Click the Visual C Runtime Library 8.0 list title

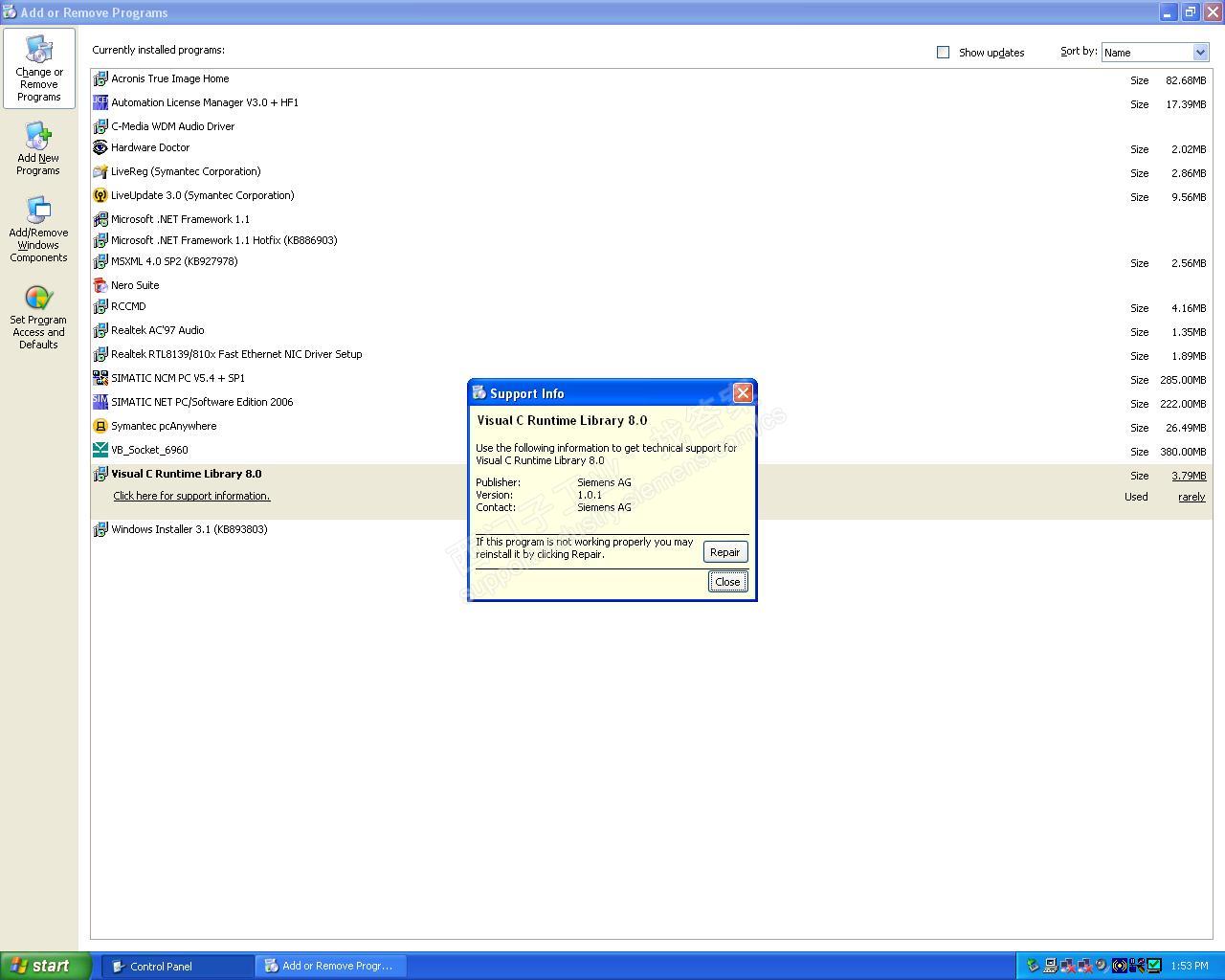tap(187, 474)
